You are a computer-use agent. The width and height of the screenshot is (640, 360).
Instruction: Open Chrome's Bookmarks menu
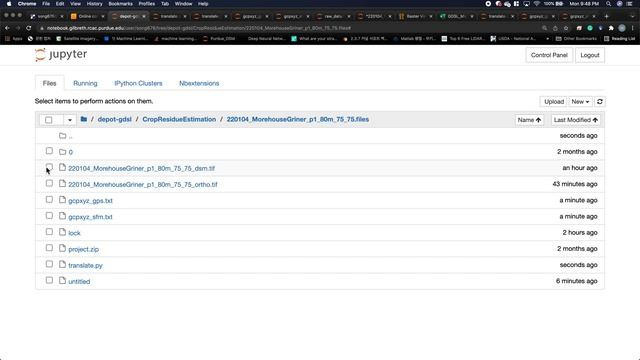point(120,4)
